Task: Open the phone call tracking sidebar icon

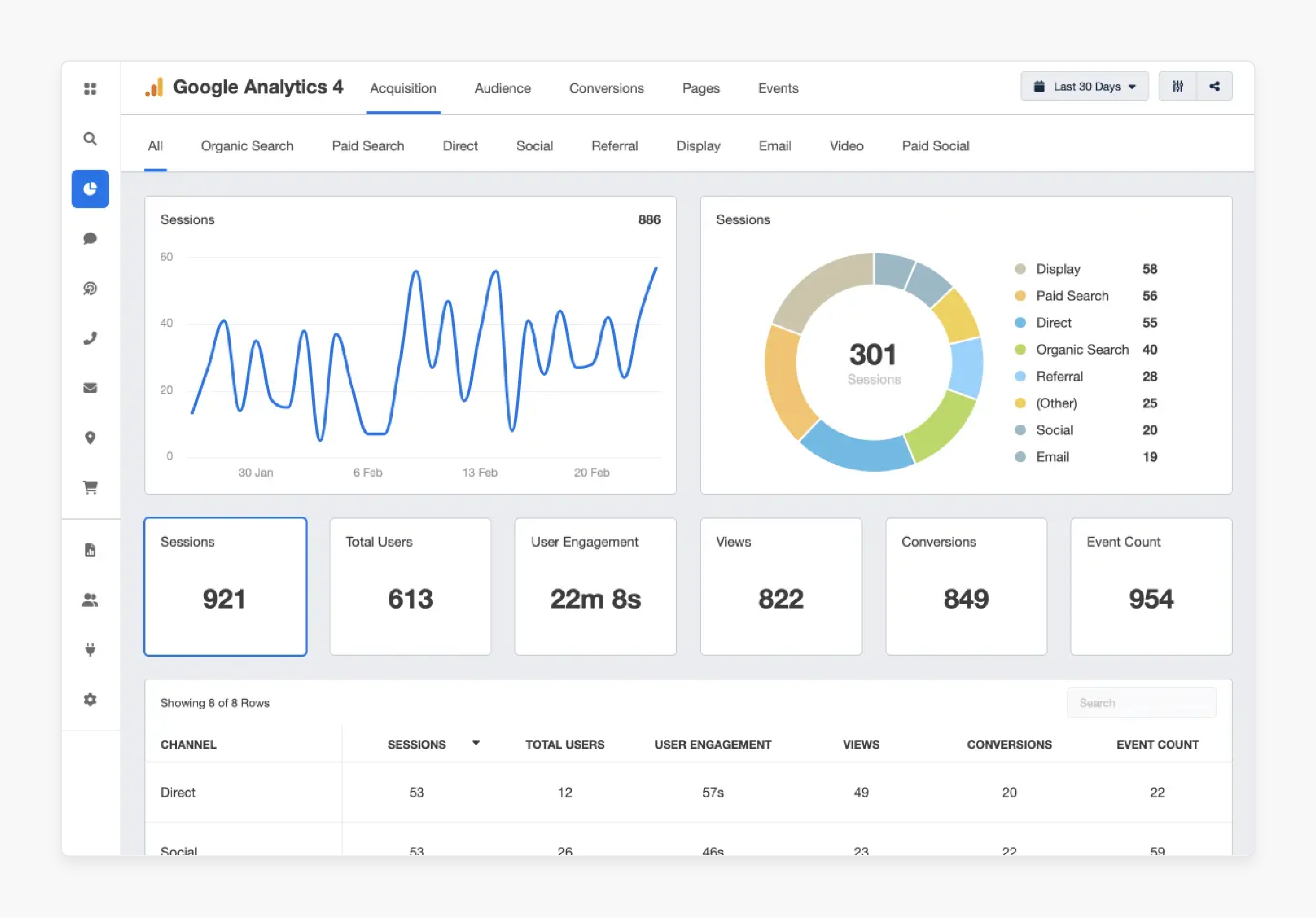Action: (90, 338)
